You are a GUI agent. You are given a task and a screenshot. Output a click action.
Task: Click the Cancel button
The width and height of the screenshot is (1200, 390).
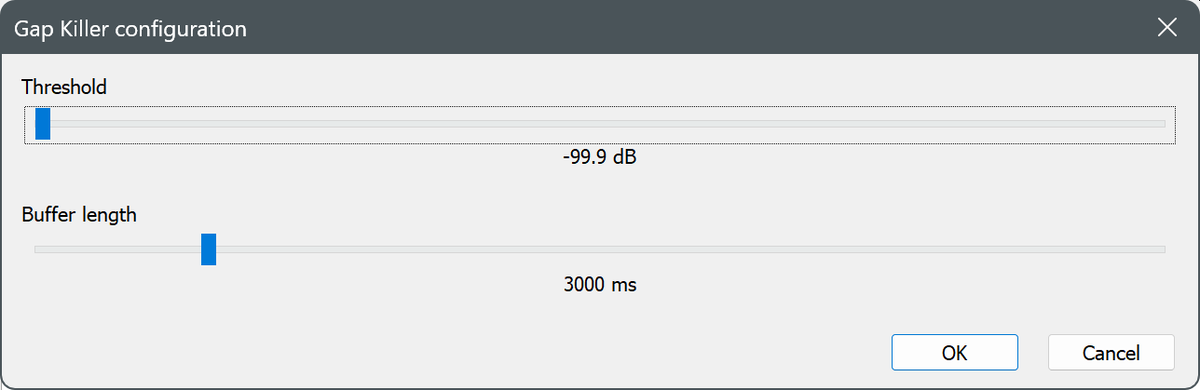coord(1111,352)
